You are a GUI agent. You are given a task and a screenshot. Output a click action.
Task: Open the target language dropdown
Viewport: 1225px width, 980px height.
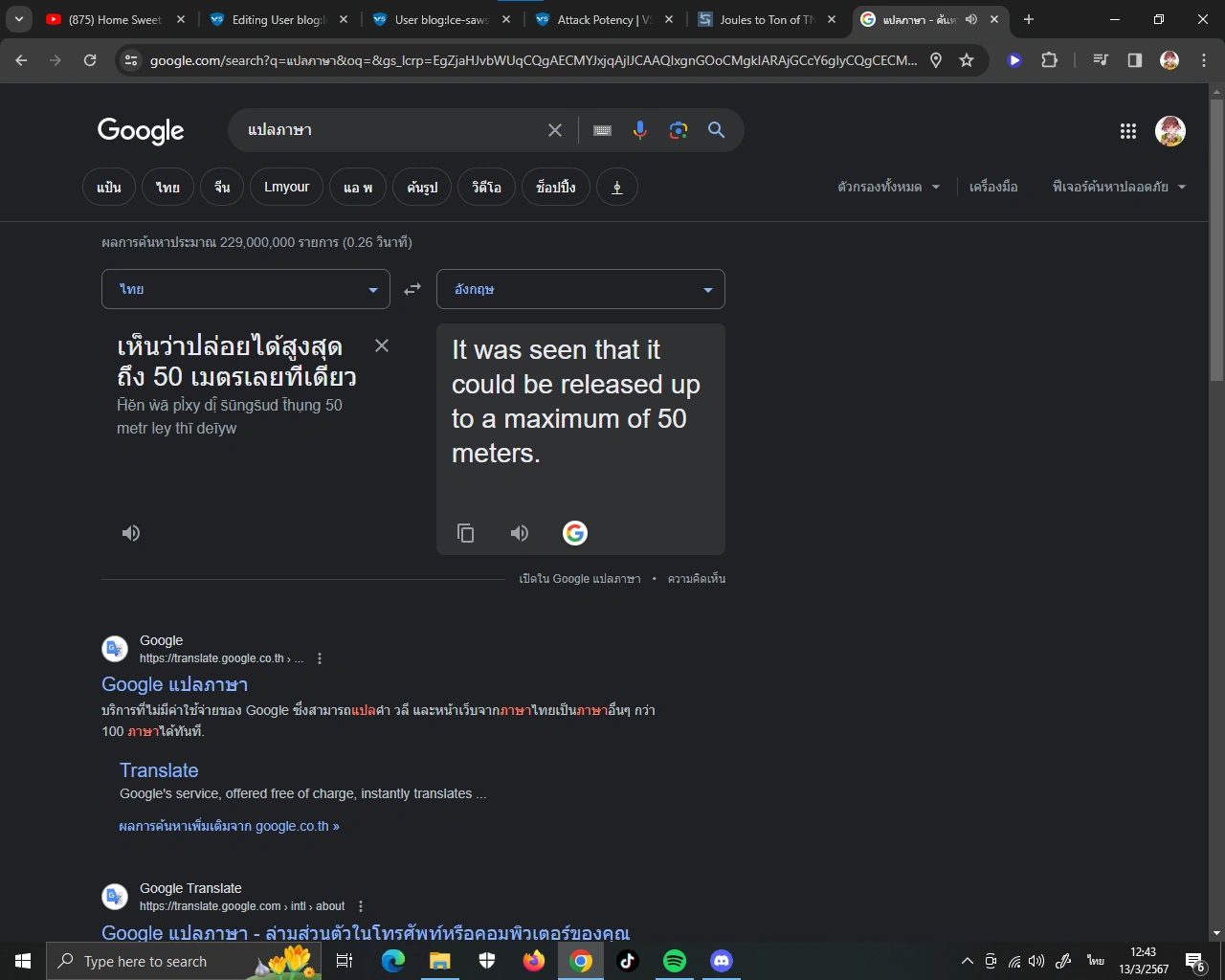(581, 289)
